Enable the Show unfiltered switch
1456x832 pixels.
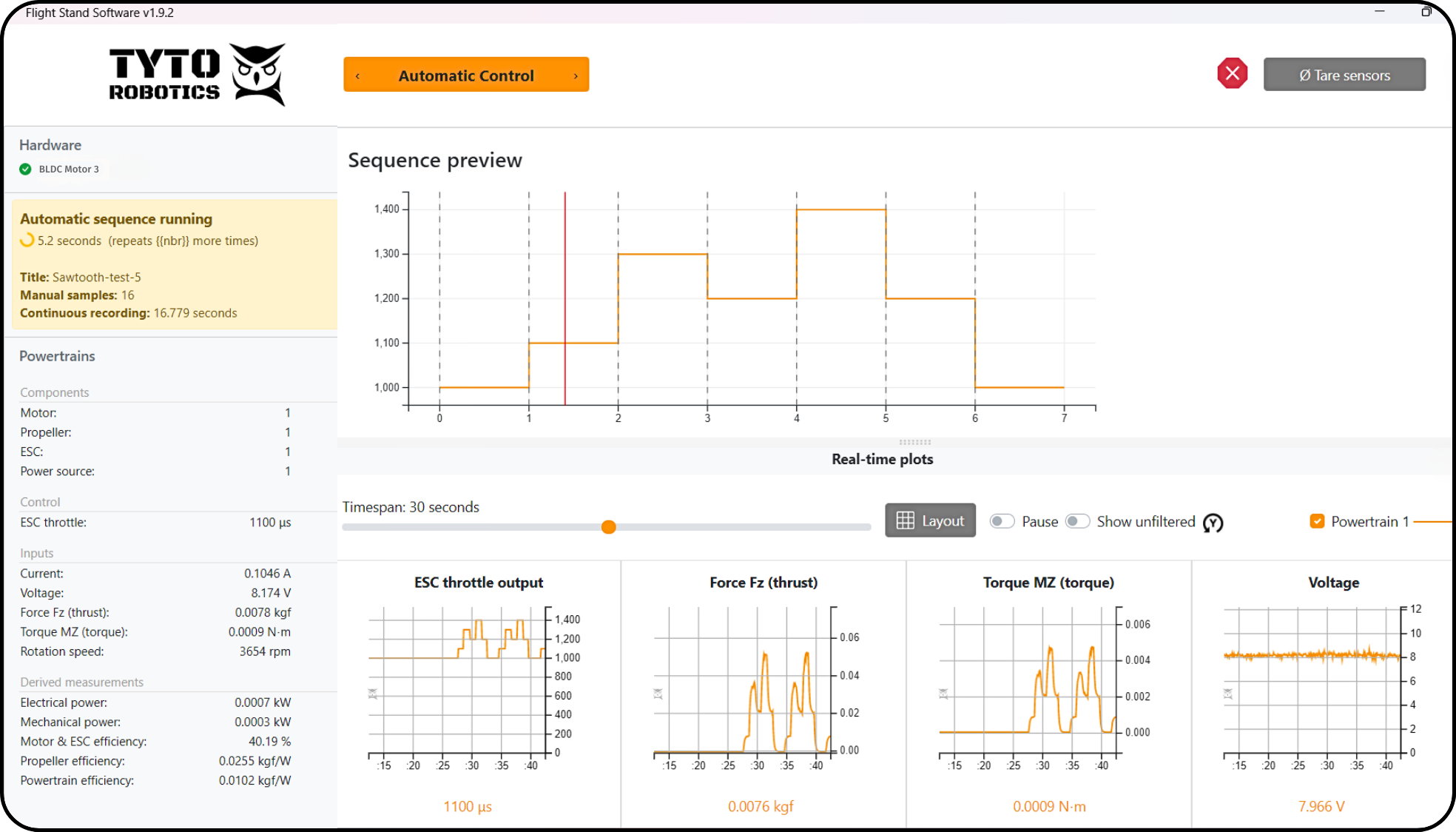pos(1077,521)
